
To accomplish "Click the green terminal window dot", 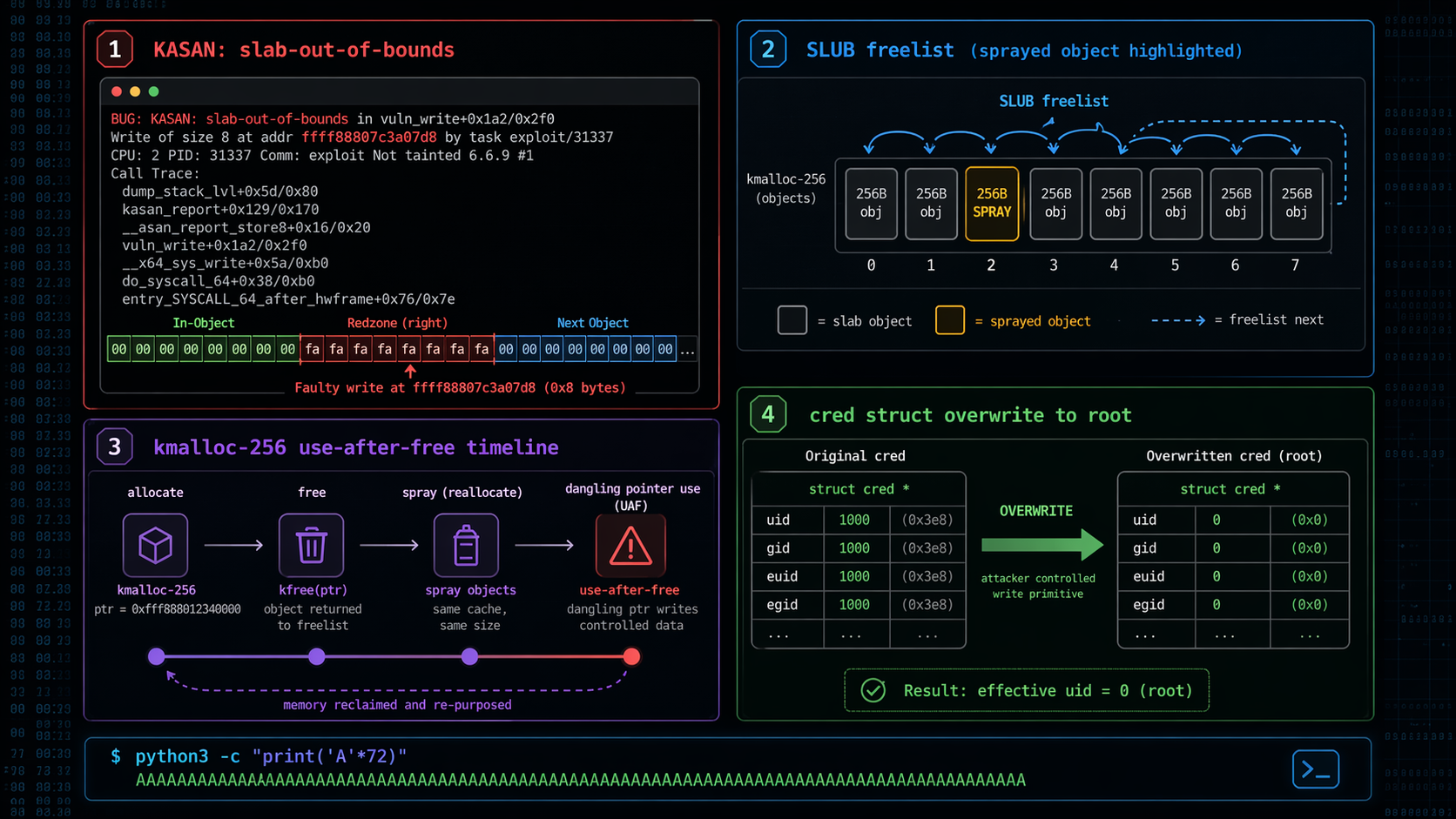I will click(x=153, y=91).
